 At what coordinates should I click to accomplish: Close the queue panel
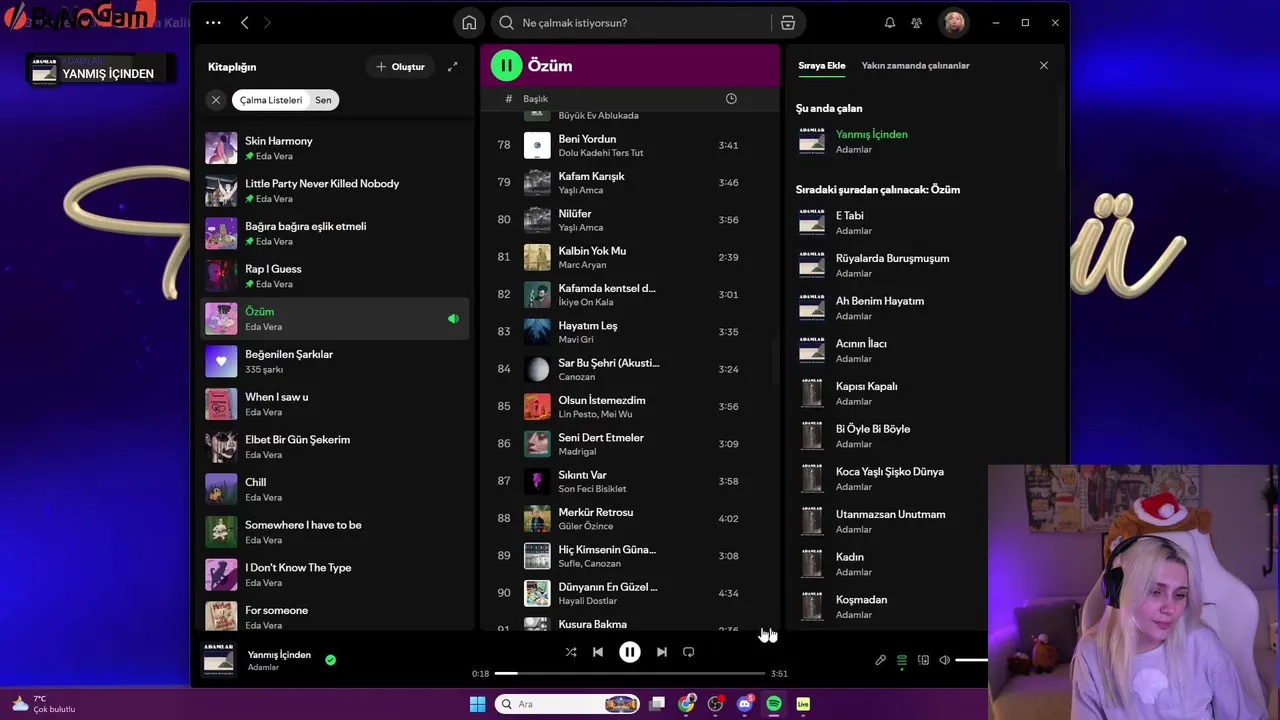(1044, 66)
